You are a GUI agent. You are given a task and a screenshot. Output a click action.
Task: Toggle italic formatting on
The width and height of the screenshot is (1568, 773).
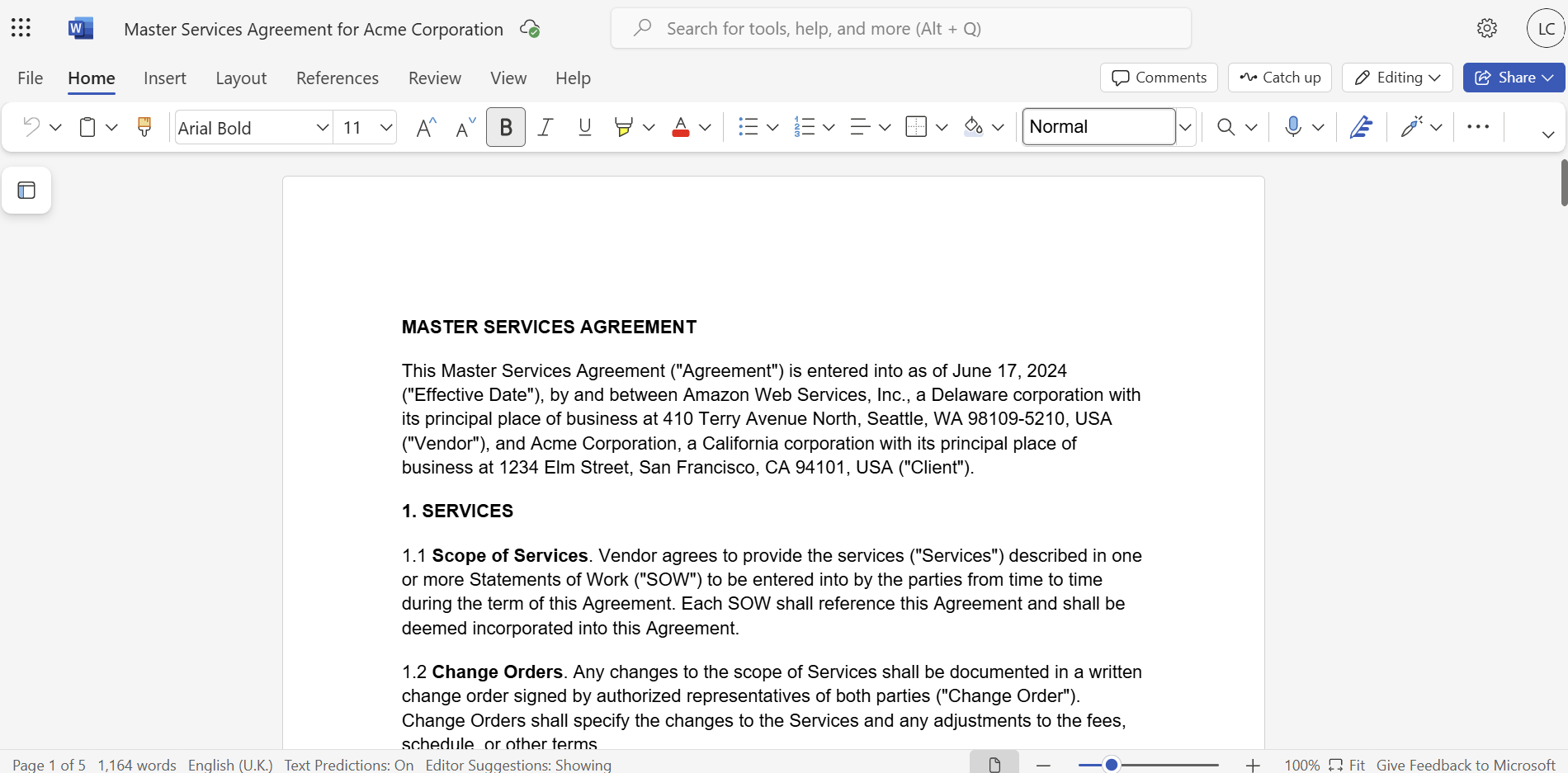(545, 126)
